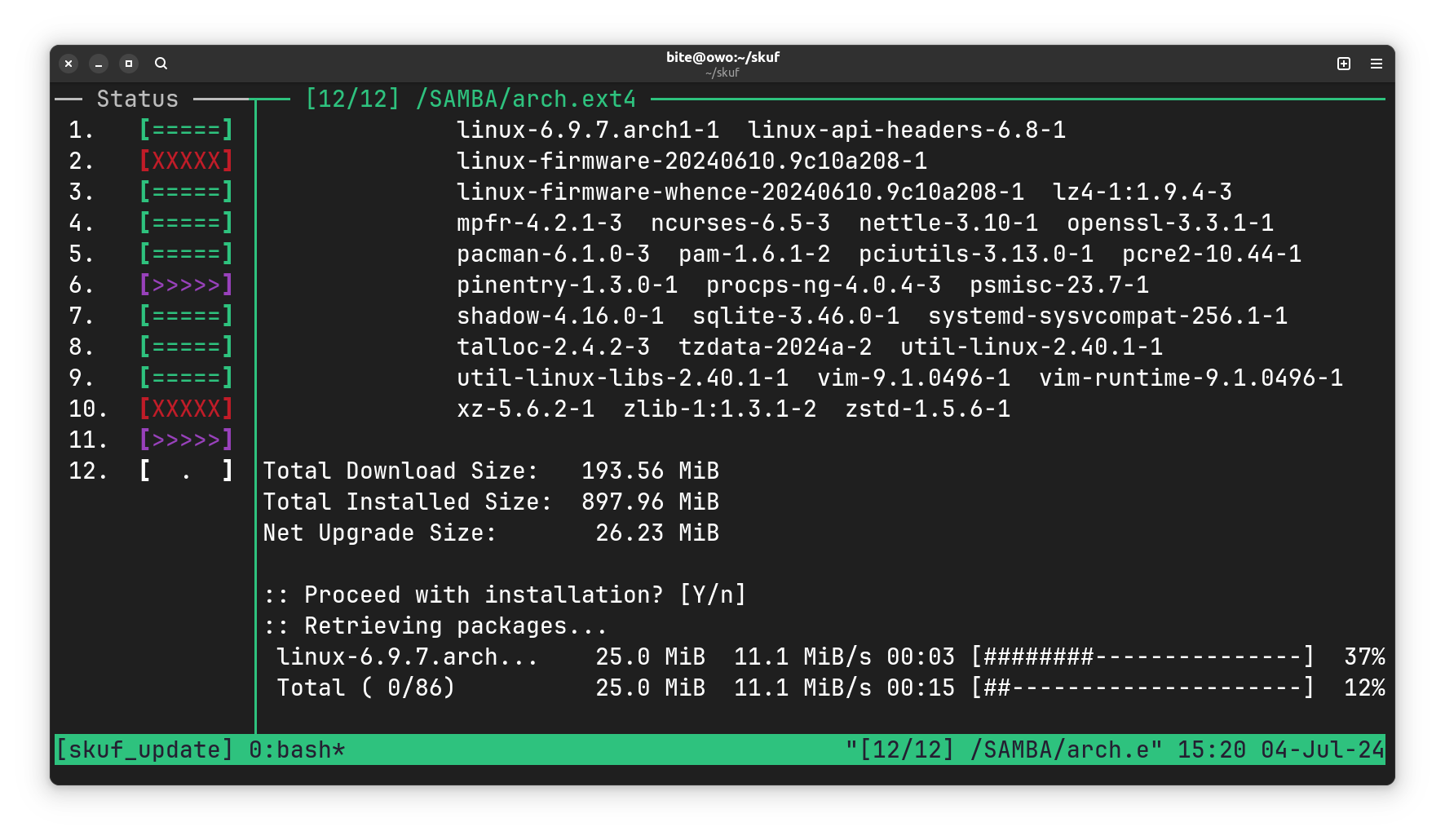Select status row 4 progress indicator
Screen dimensions: 1445x840
coord(186,223)
